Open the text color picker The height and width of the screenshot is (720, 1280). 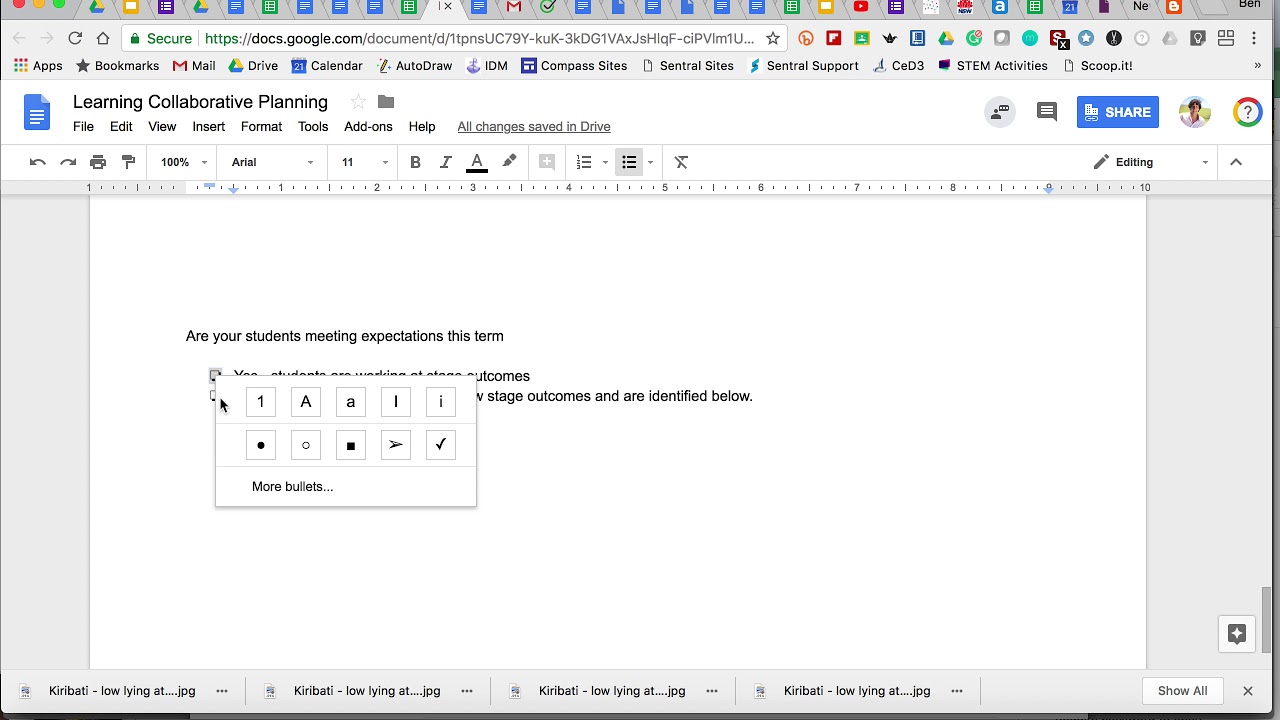click(477, 162)
